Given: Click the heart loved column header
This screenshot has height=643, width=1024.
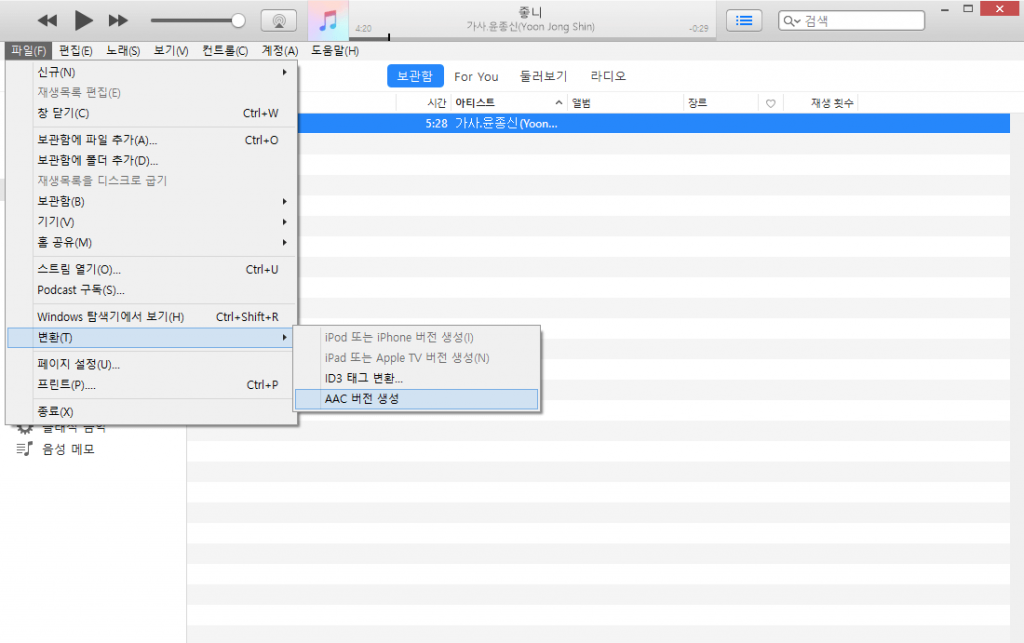Looking at the screenshot, I should 770,103.
